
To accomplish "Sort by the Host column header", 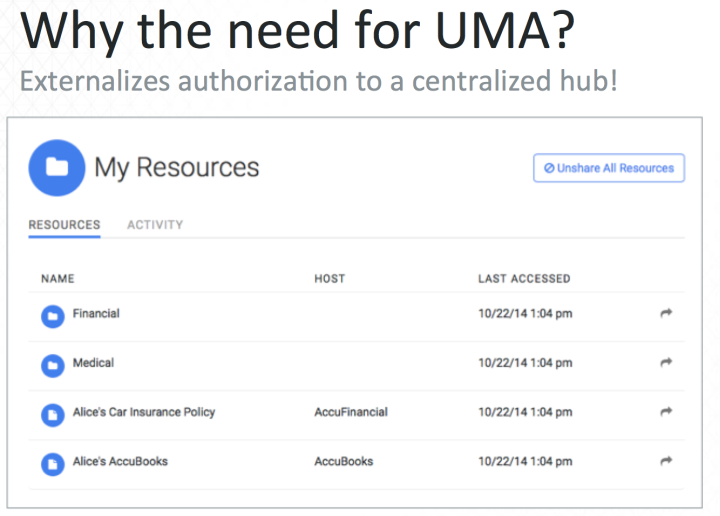I will coord(329,279).
